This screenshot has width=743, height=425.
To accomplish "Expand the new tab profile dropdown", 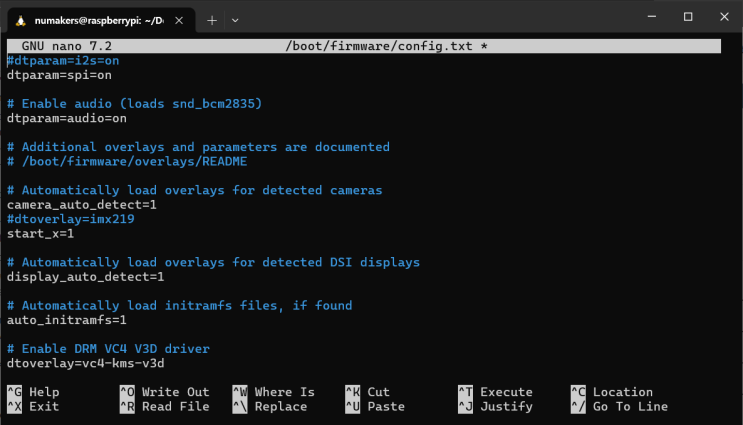I will 235,20.
